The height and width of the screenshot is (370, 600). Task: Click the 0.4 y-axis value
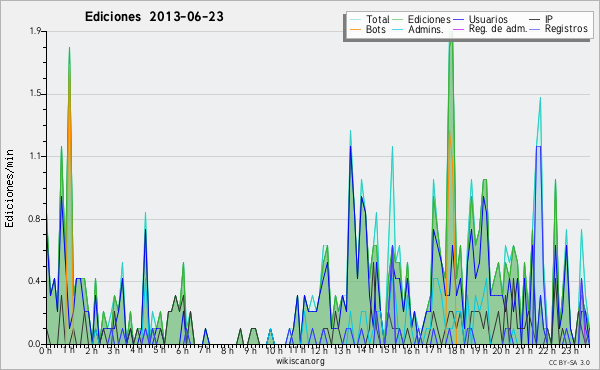[x=35, y=281]
